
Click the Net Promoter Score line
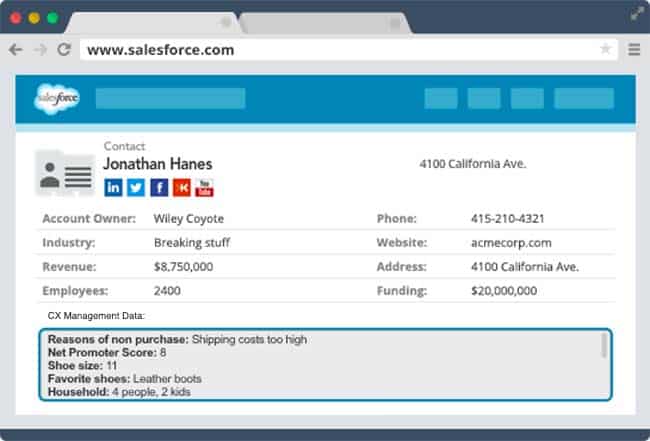[107, 353]
